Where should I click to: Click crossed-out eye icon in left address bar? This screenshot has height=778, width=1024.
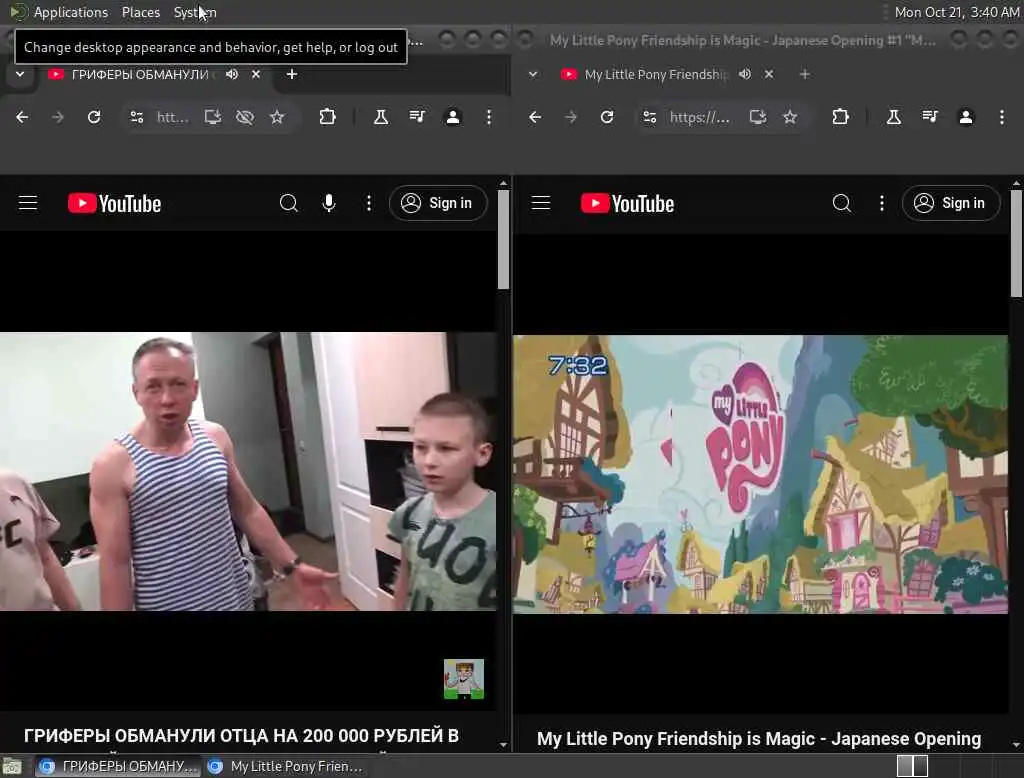[x=245, y=117]
